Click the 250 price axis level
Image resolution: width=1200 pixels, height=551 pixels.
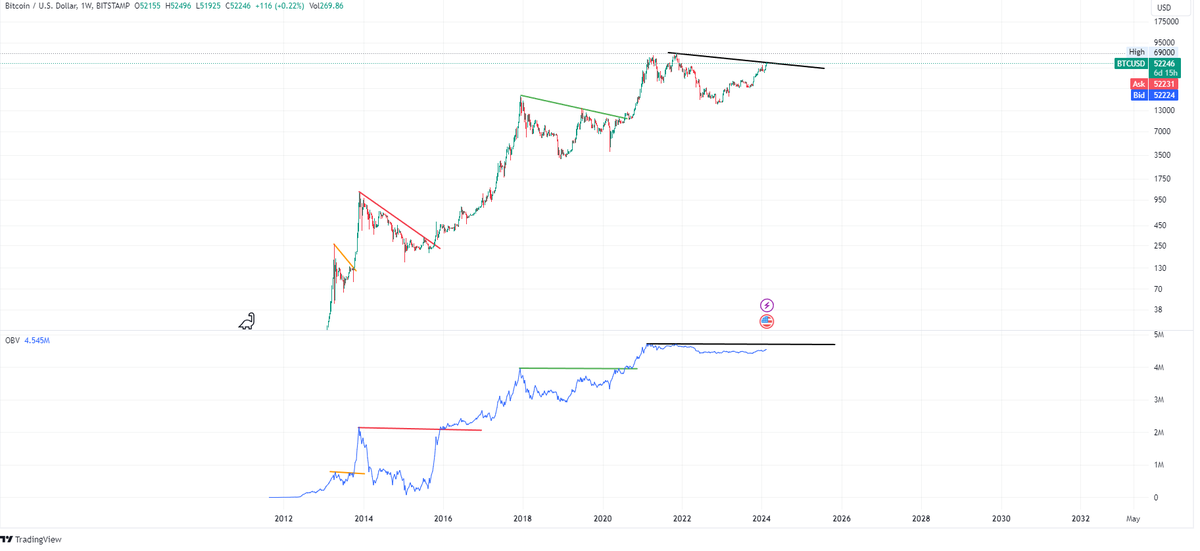click(x=1160, y=245)
